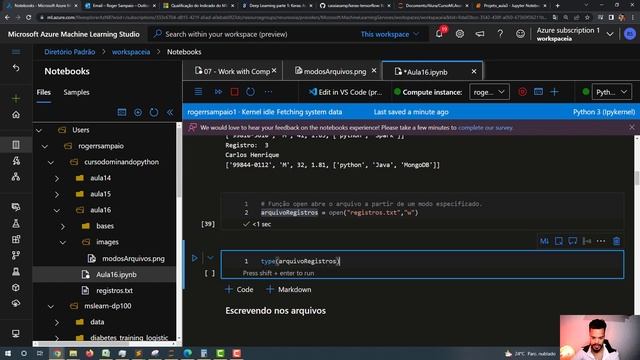640x360 pixels.
Task: Open cell more options ellipsis
Action: [x=601, y=241]
